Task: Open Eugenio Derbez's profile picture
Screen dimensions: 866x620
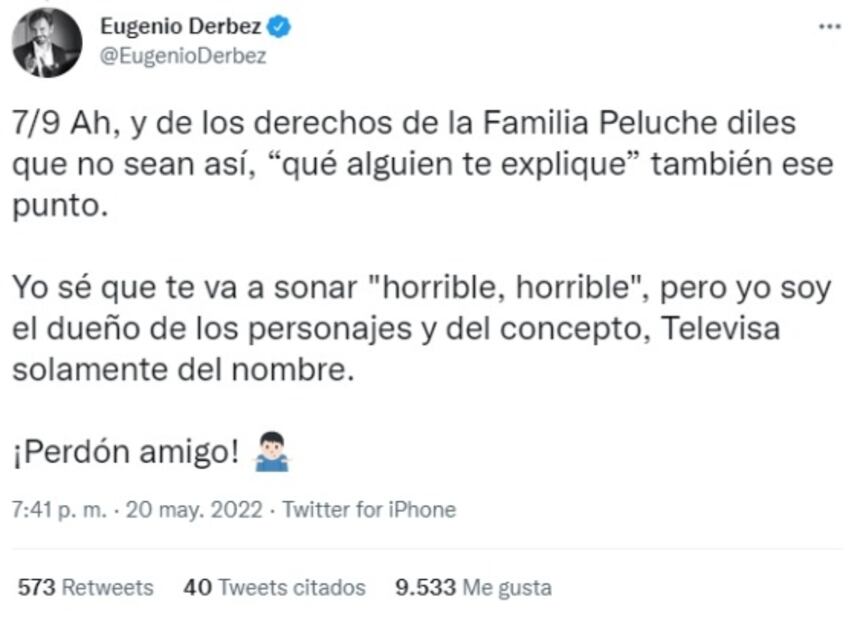Action: [47, 42]
